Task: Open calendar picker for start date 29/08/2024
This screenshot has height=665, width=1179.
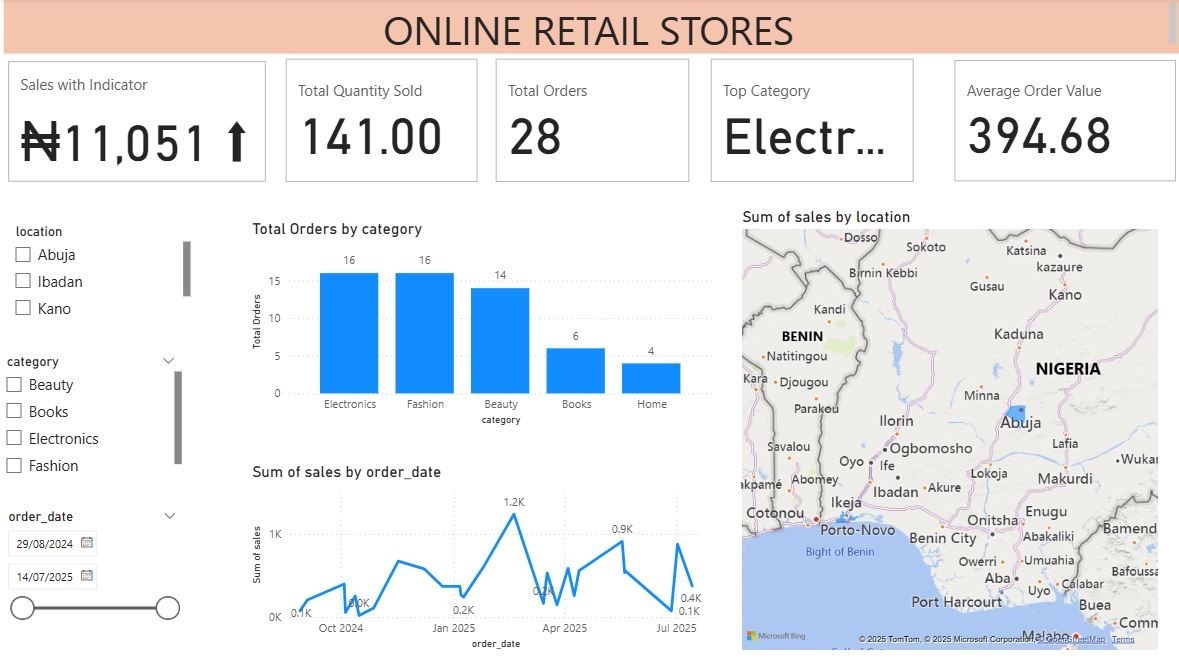Action: pyautogui.click(x=86, y=542)
